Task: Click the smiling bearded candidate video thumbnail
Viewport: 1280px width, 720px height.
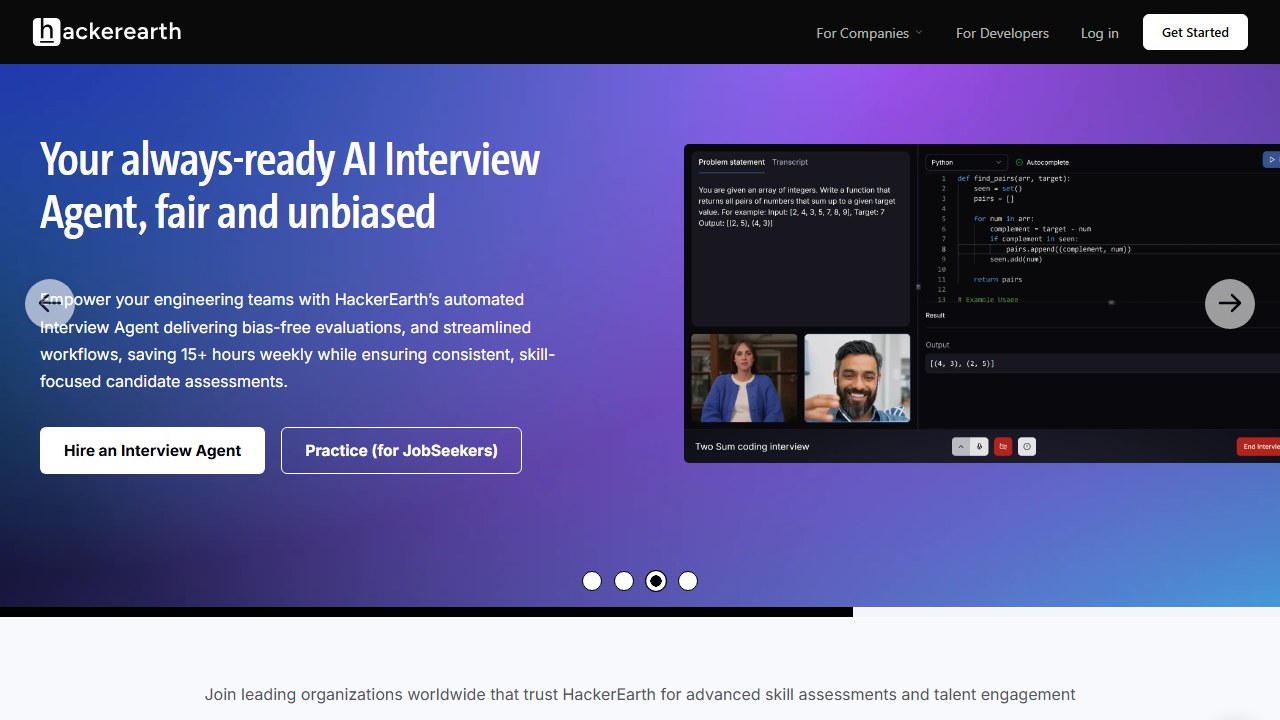Action: coord(857,378)
